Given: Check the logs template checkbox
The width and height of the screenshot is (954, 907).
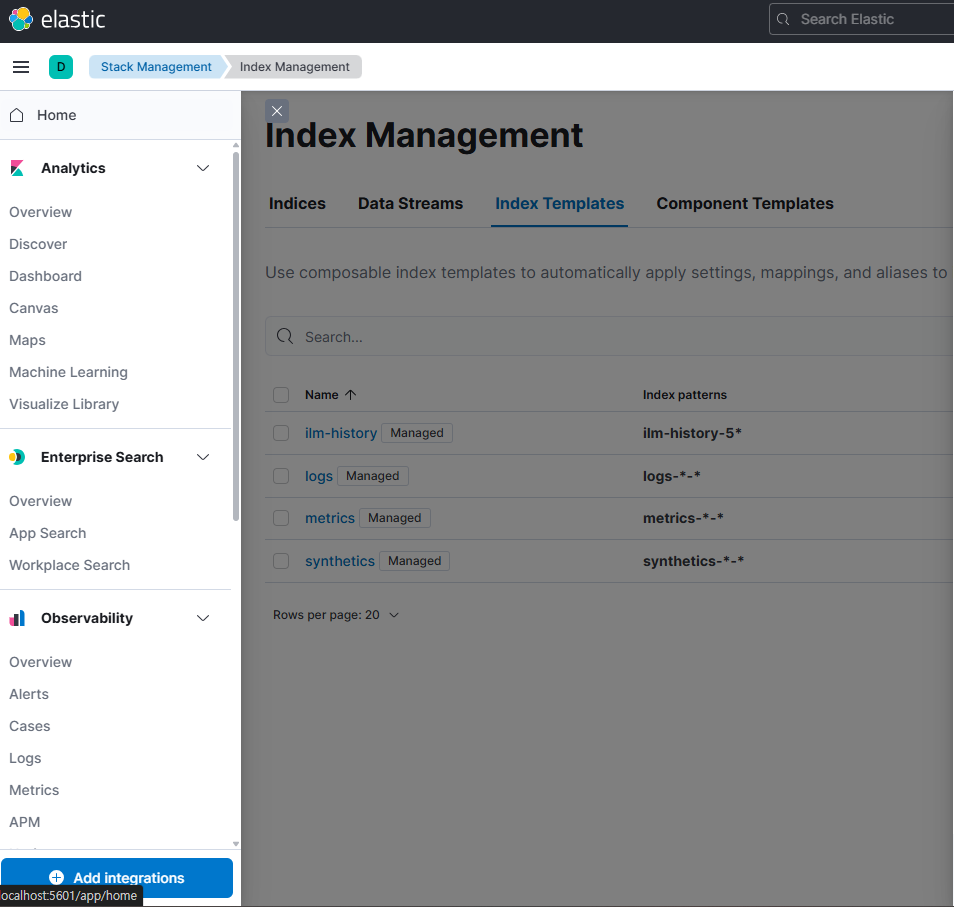Looking at the screenshot, I should [x=281, y=476].
